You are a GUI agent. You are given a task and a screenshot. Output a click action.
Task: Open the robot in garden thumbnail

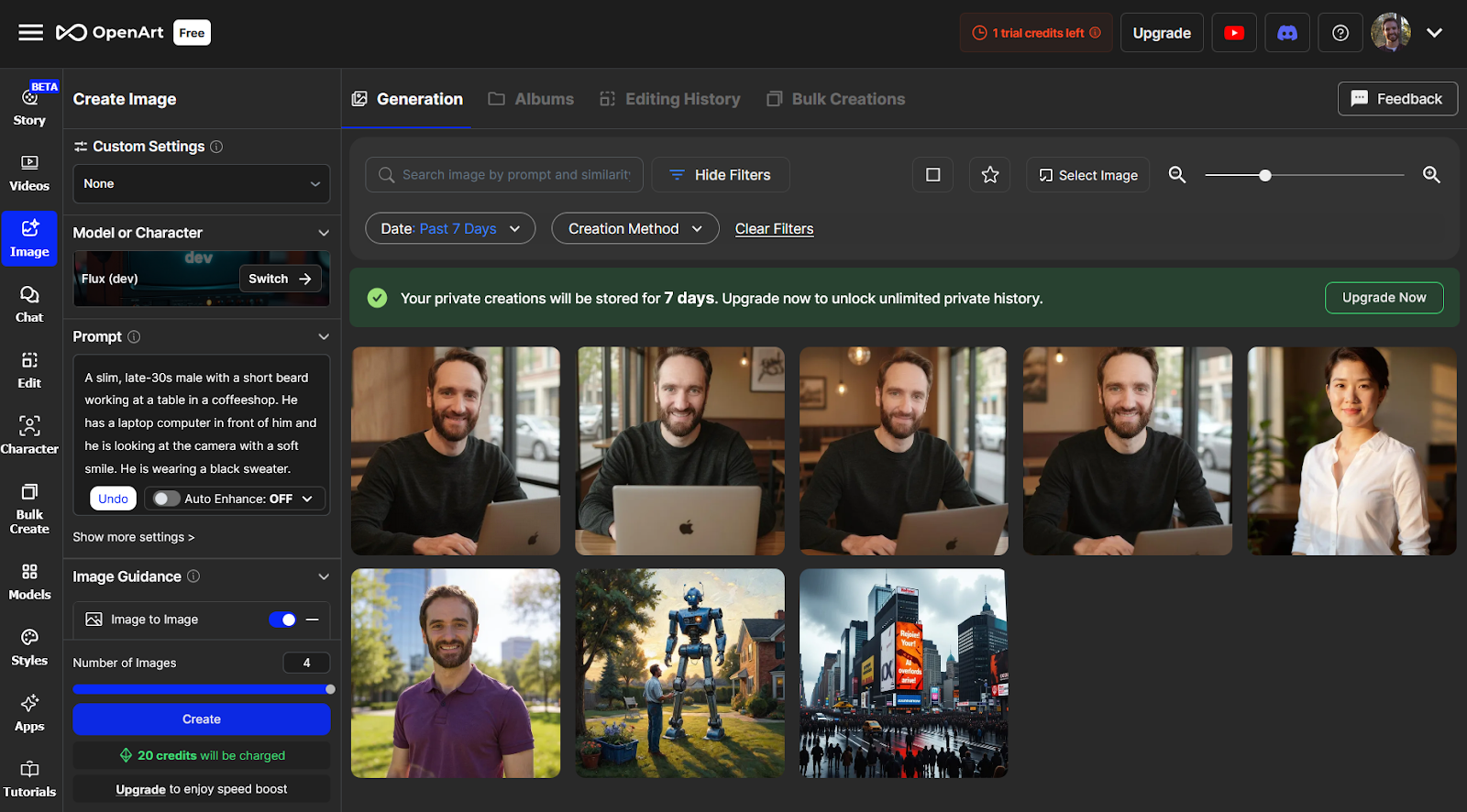tap(679, 673)
